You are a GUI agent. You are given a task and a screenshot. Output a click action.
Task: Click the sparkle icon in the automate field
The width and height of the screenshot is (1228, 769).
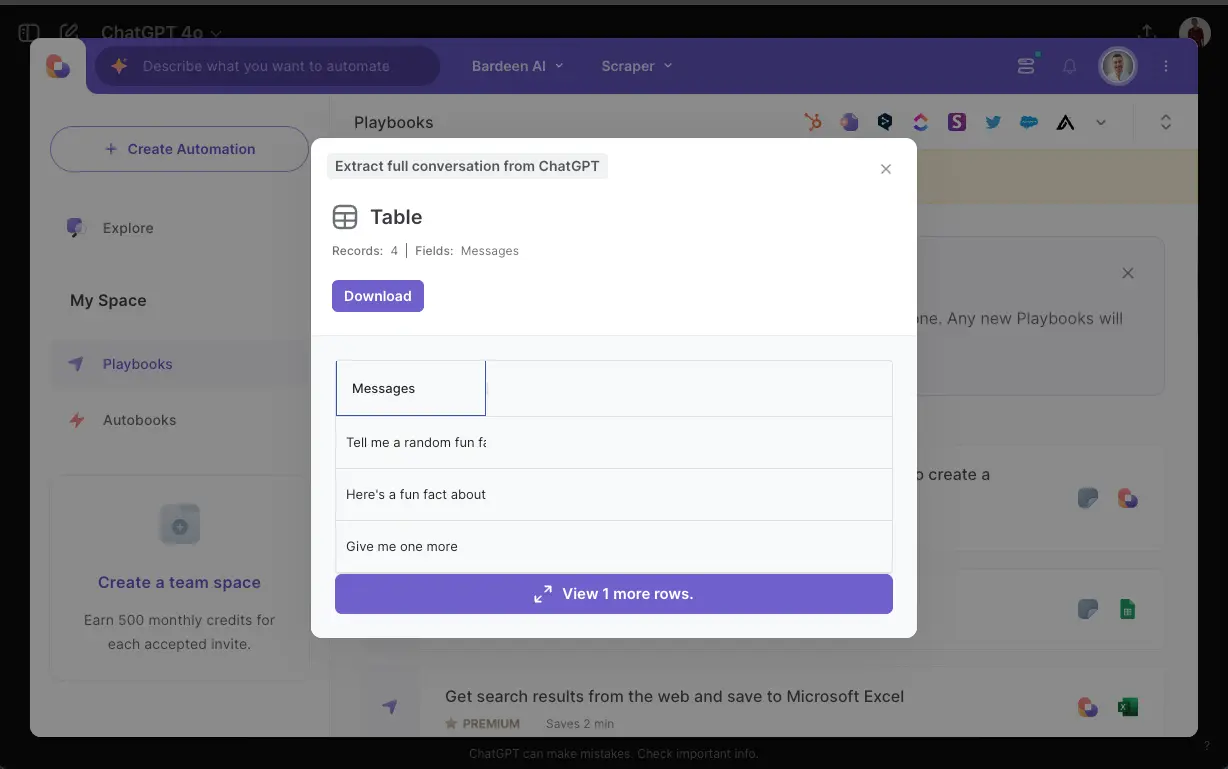119,66
